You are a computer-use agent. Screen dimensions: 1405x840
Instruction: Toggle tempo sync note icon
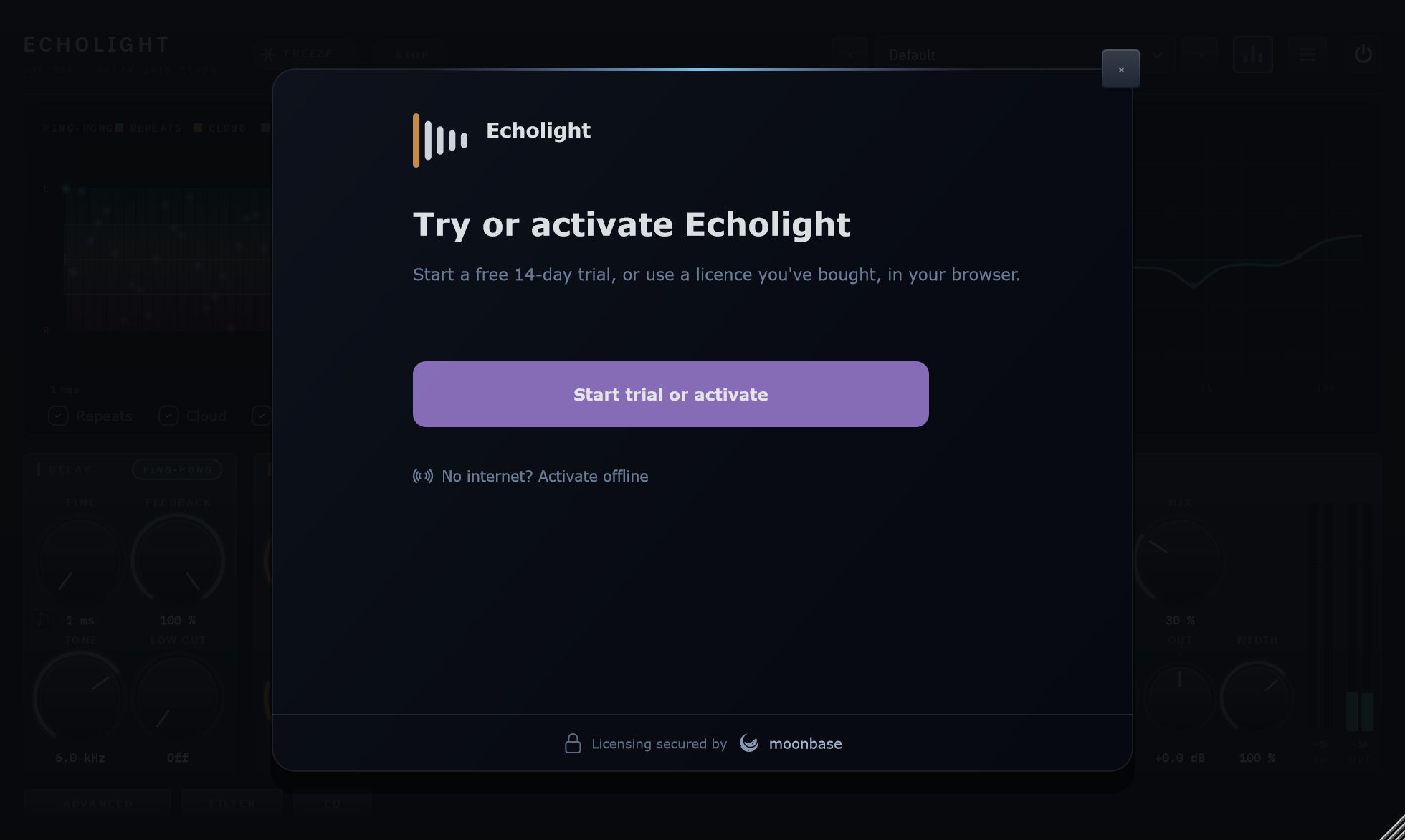click(x=43, y=620)
